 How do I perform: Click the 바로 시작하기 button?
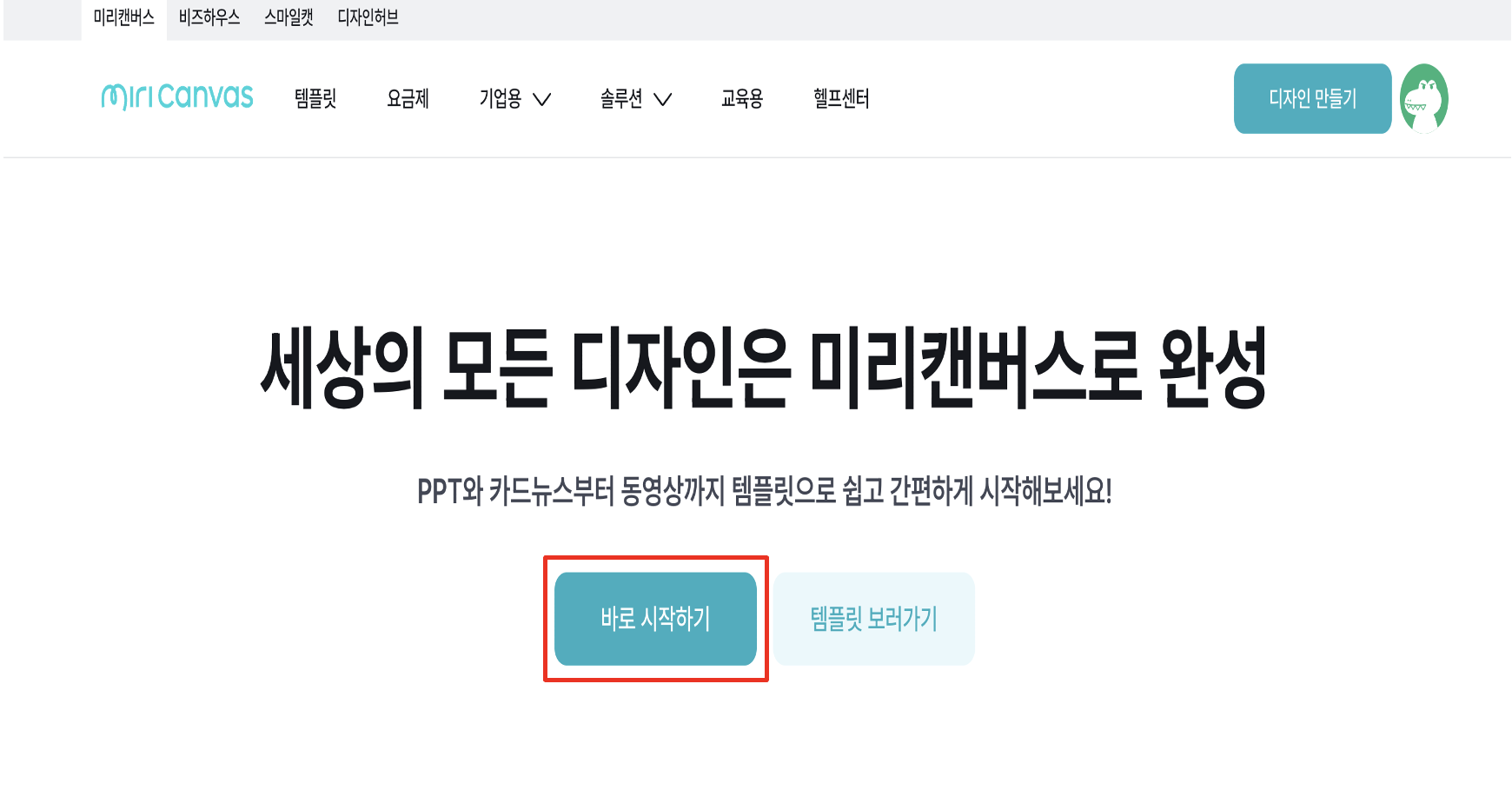coord(655,619)
